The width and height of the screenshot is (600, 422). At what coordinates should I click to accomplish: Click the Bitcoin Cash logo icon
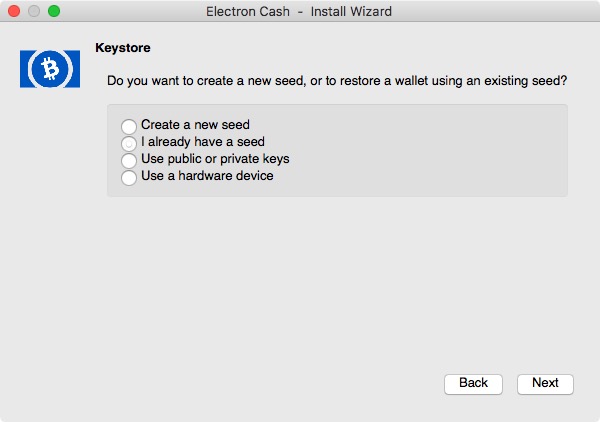tap(50, 68)
